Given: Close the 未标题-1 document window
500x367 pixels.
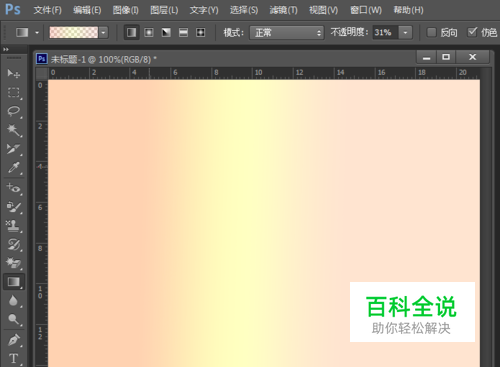Looking at the screenshot, I should [x=472, y=57].
